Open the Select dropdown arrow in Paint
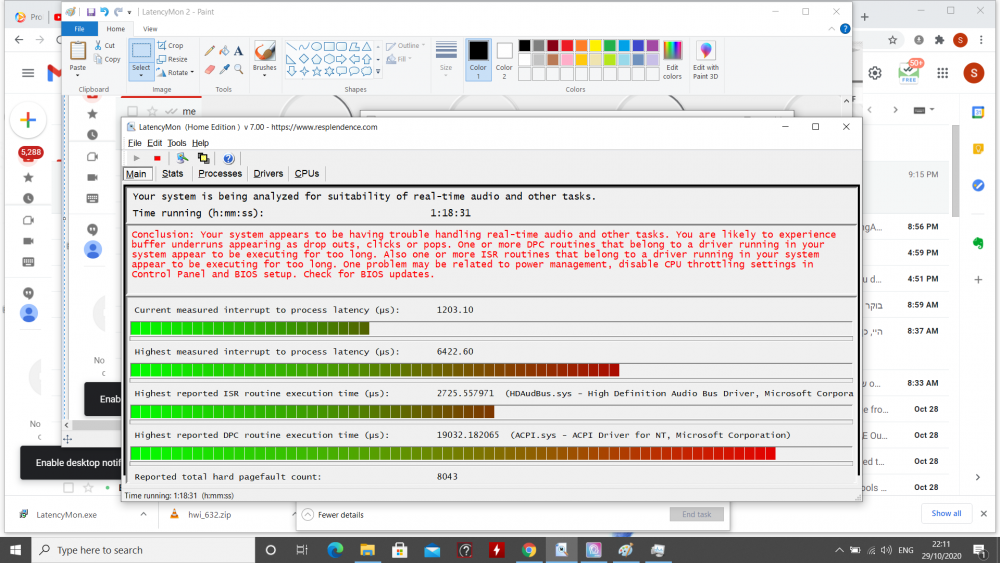The image size is (1000, 563). tap(141, 75)
